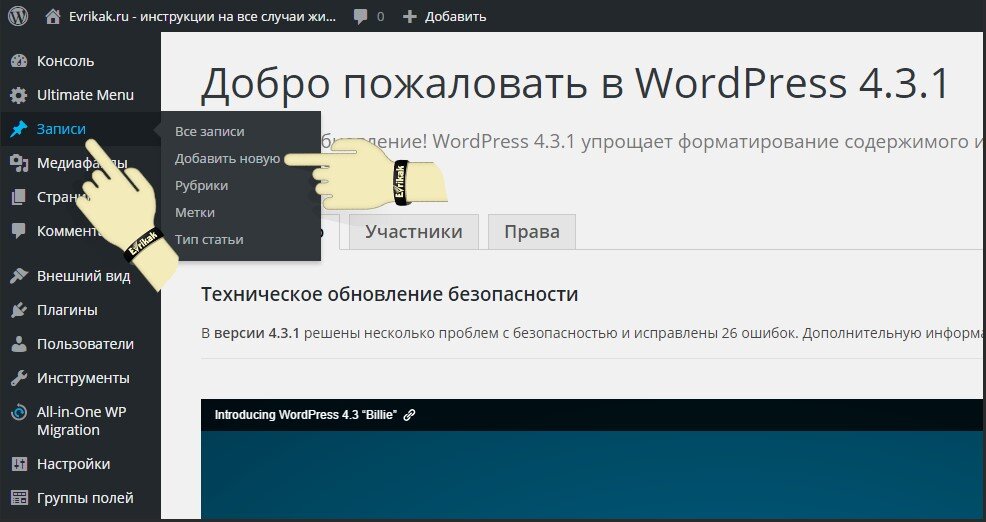
Task: Click the Медиафайлы media icon
Action: (x=19, y=163)
